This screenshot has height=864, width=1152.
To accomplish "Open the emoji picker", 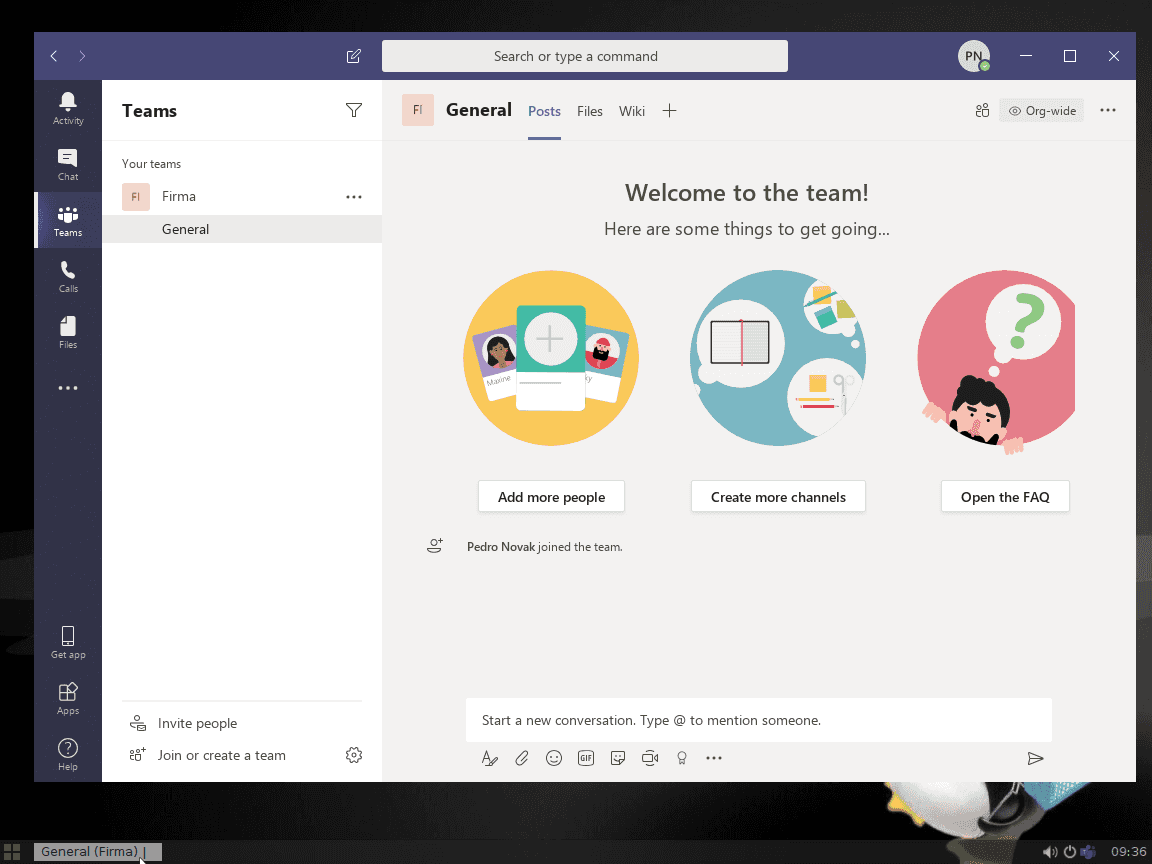I will point(553,758).
